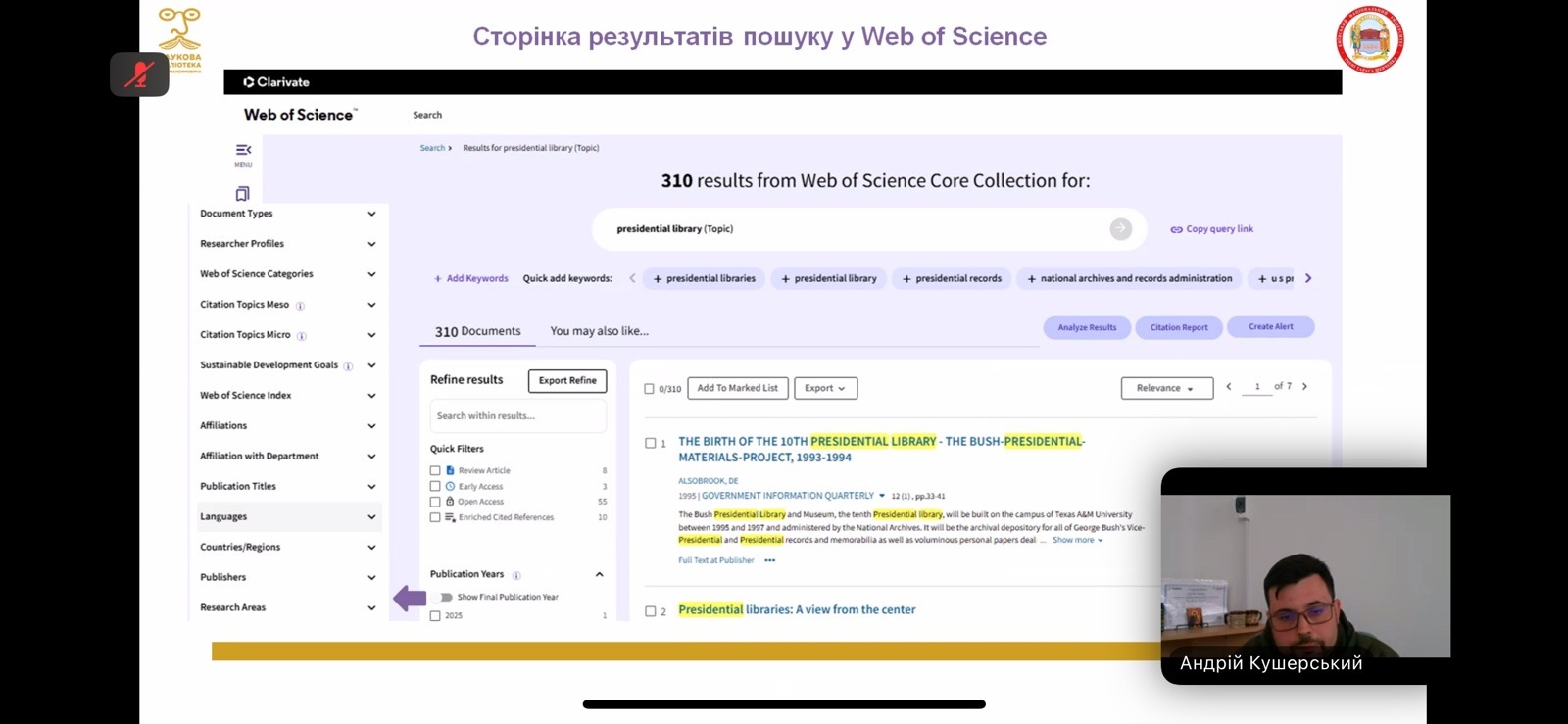1568x724 pixels.
Task: Open Presidential libraries: A view from the center
Action: 797,610
